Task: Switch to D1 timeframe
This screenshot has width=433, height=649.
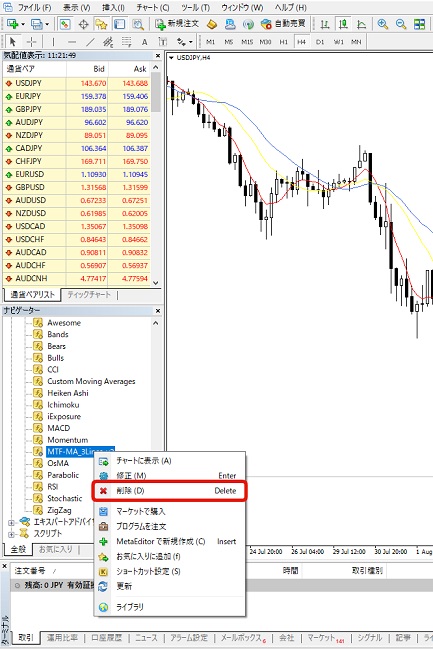Action: [x=320, y=42]
